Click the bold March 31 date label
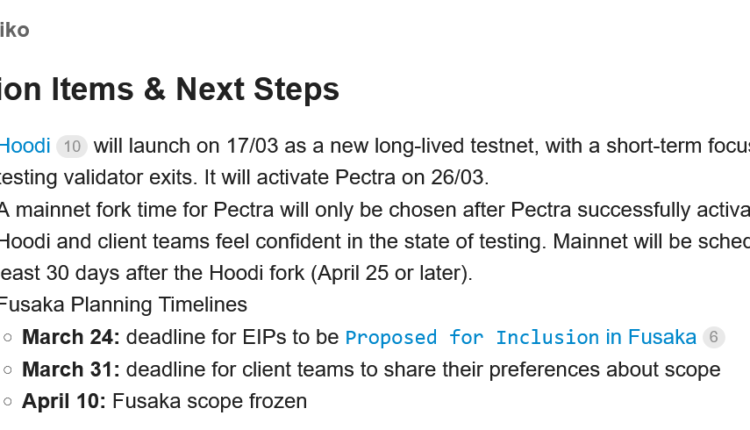 pos(71,369)
